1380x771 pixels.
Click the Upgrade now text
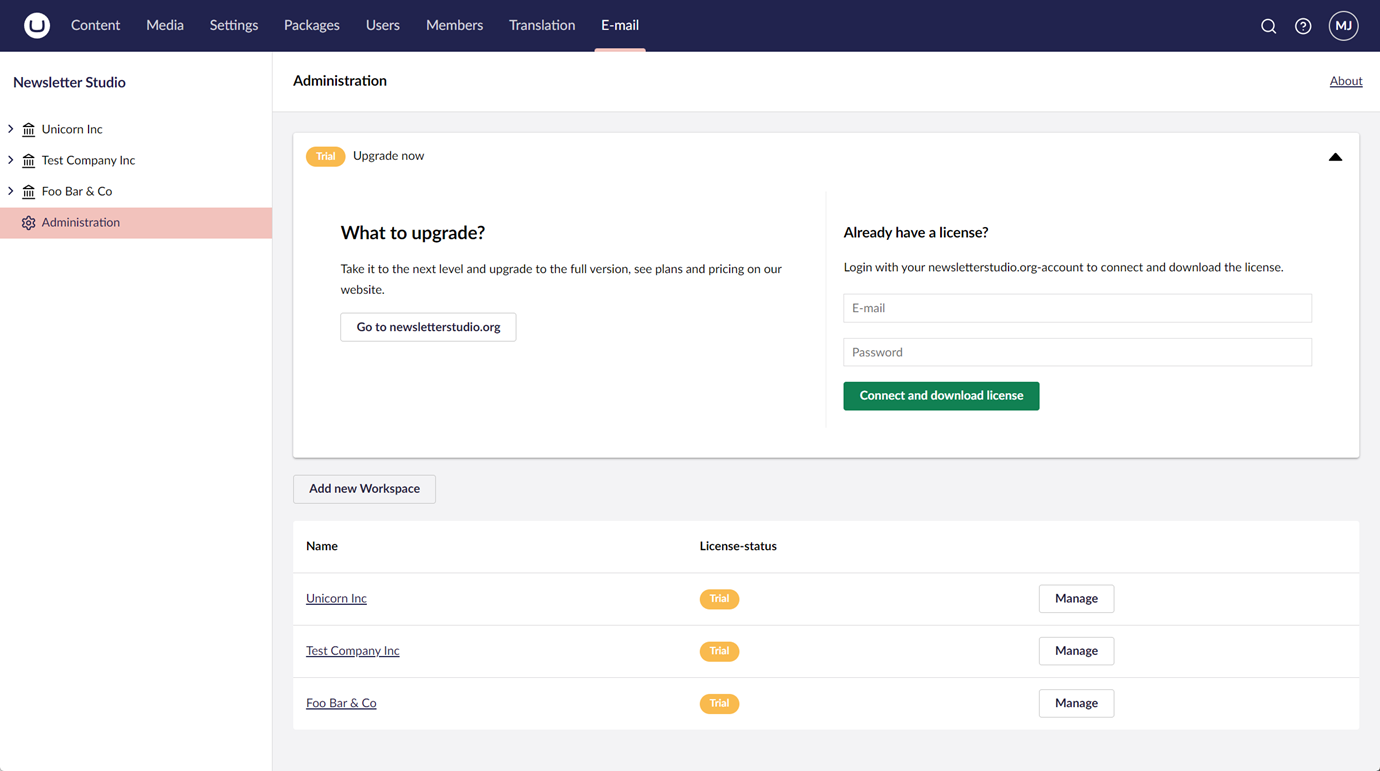(388, 156)
